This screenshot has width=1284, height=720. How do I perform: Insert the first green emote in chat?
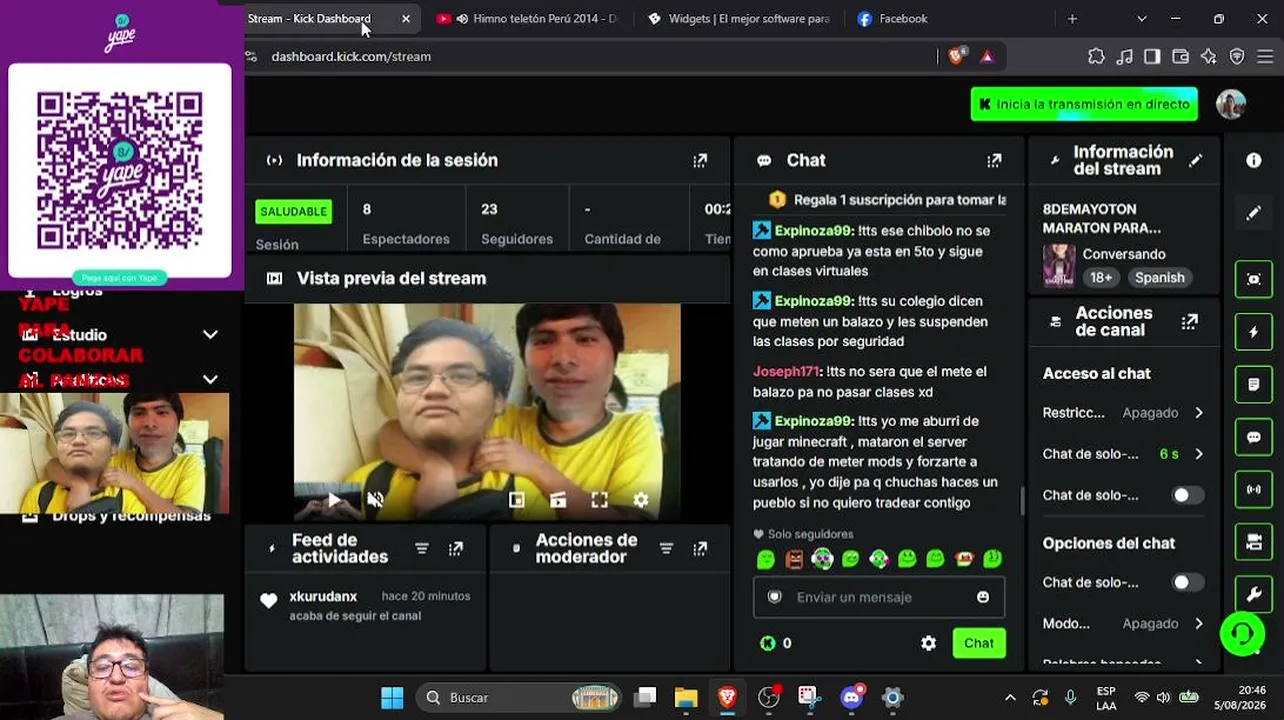click(766, 559)
